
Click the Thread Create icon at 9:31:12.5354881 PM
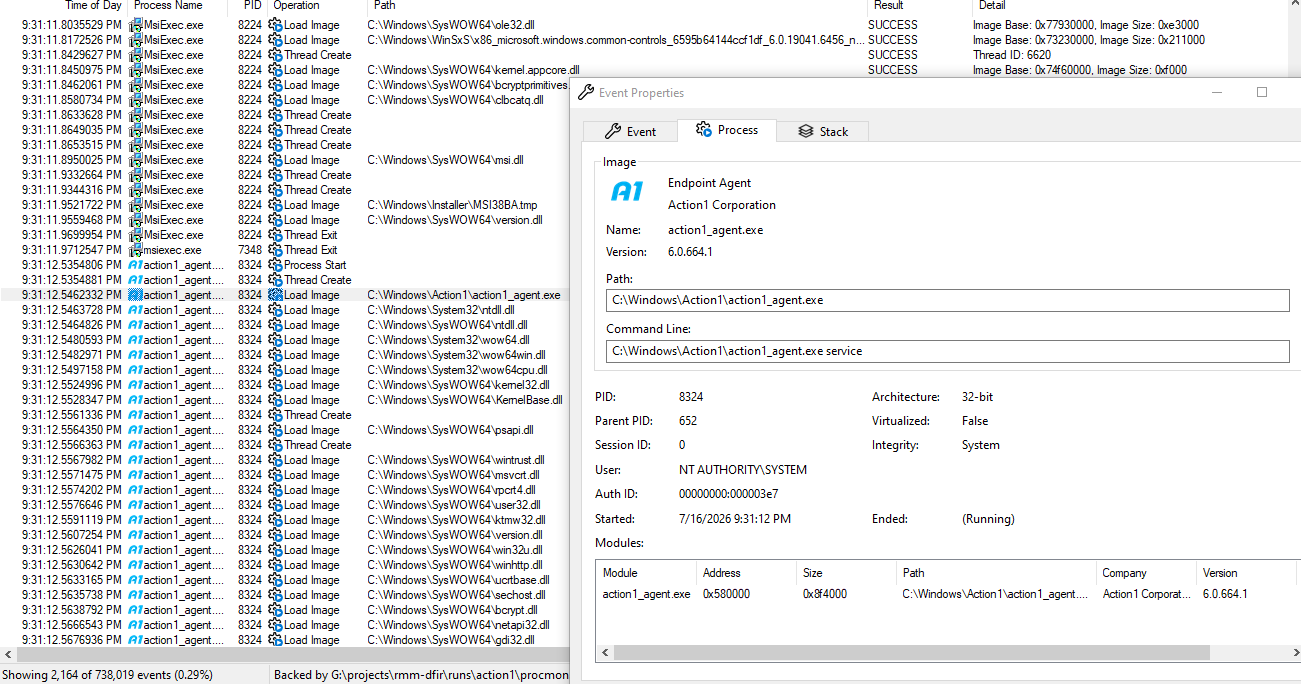(x=275, y=280)
